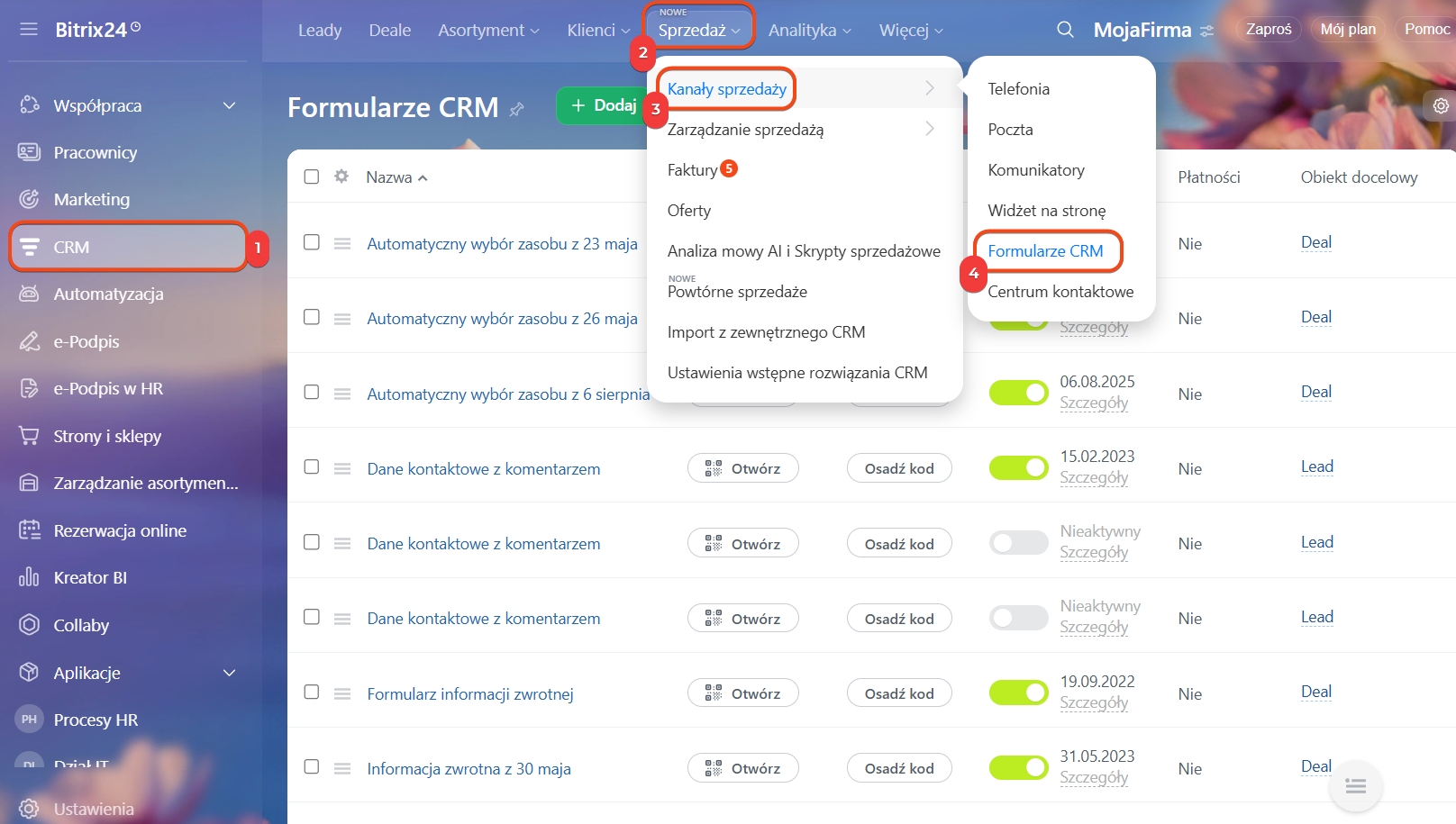Click the pin icon beside Formularze CRM title
This screenshot has height=824, width=1456.
[517, 109]
